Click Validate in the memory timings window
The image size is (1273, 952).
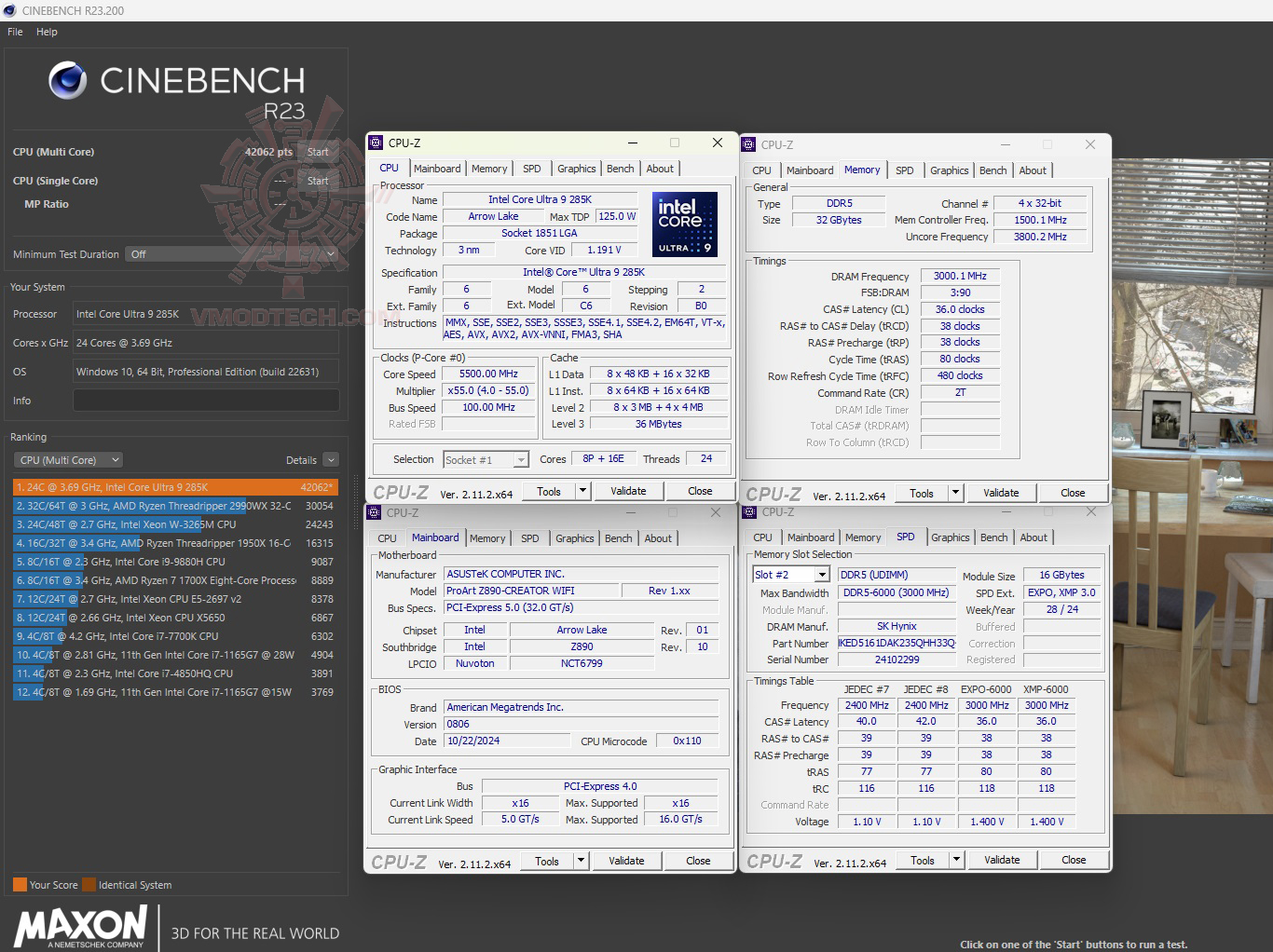(x=1001, y=493)
